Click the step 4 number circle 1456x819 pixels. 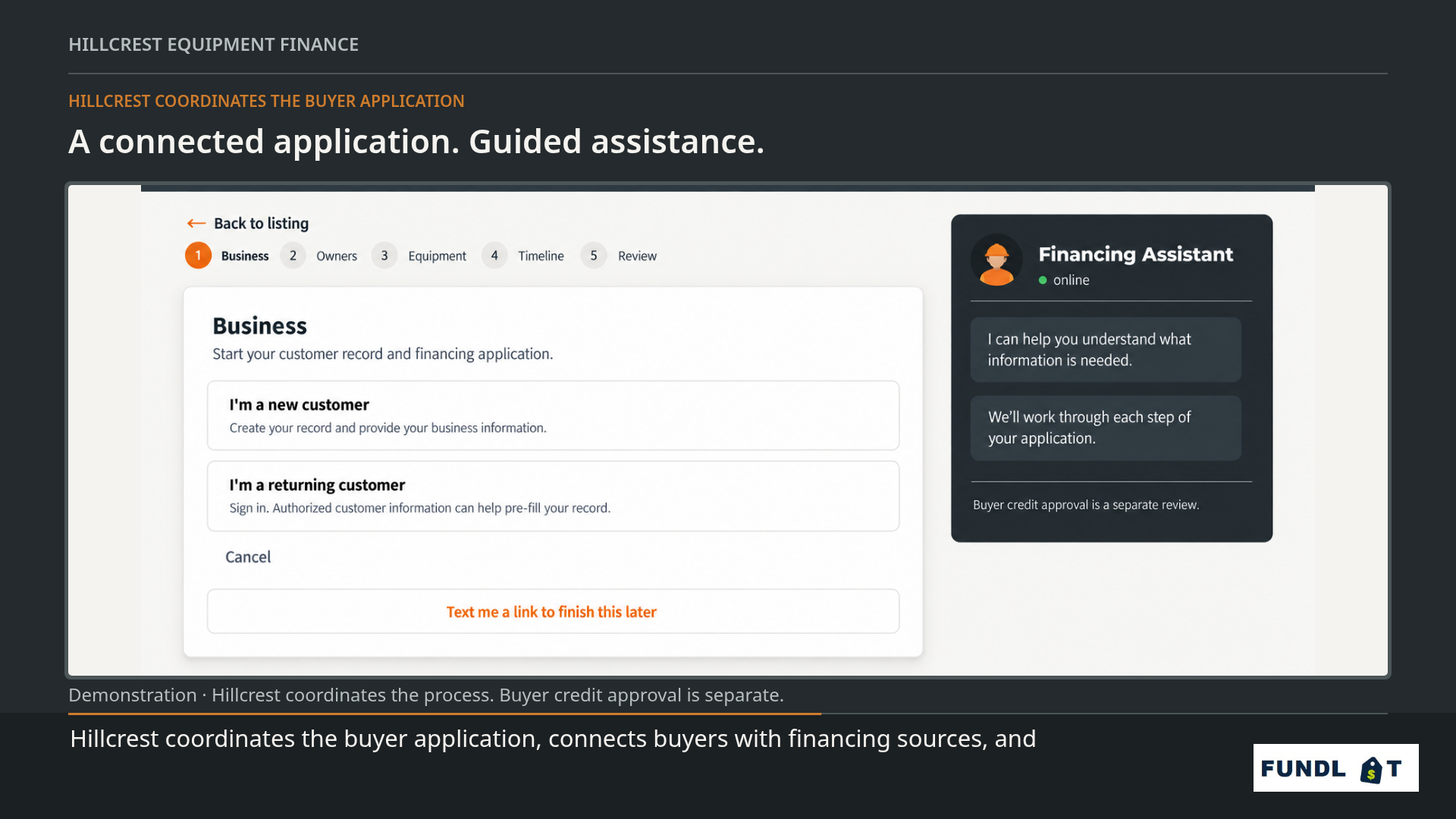(x=494, y=256)
